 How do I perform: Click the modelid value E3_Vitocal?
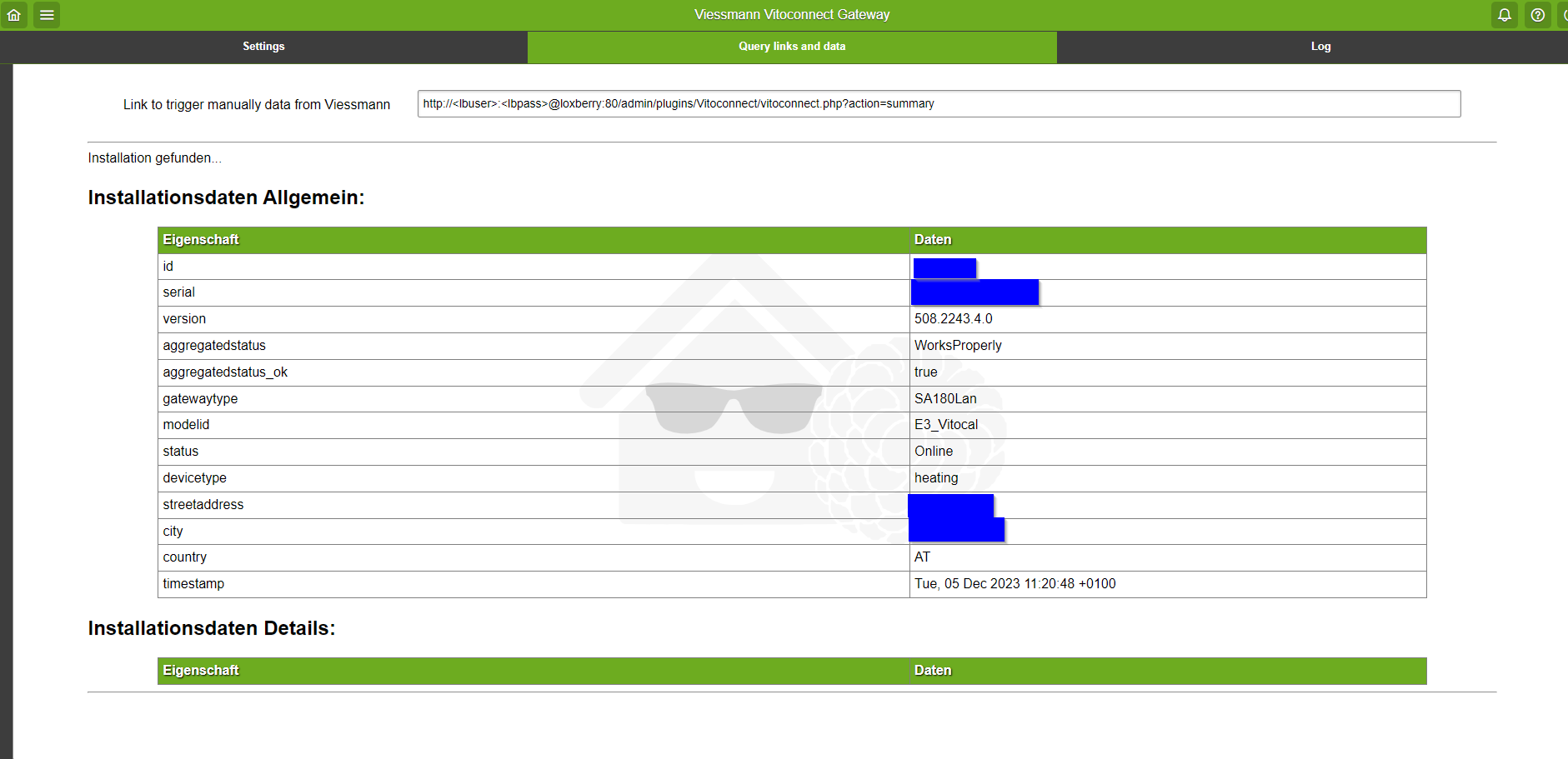tap(946, 425)
